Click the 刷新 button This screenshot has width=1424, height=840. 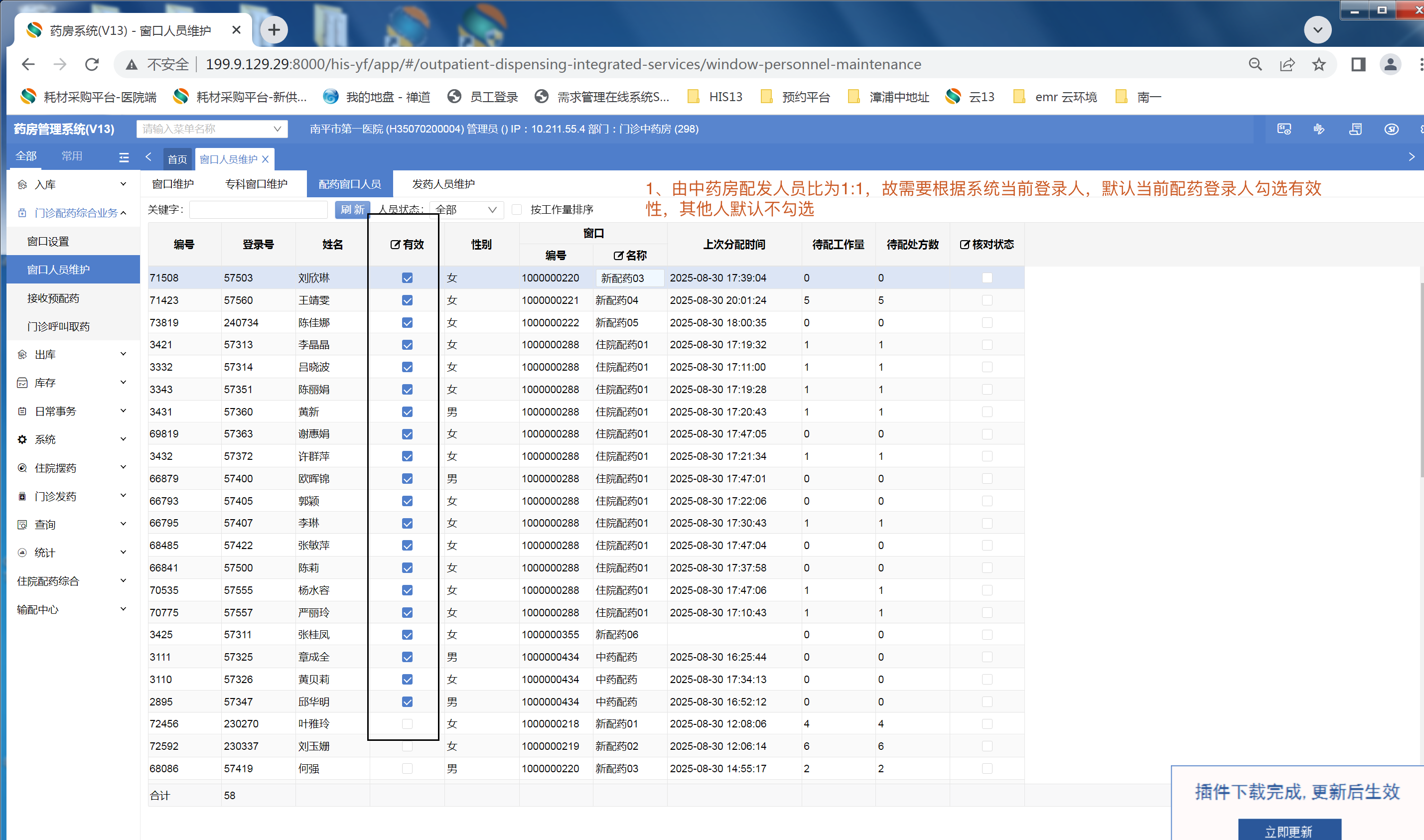(x=352, y=210)
